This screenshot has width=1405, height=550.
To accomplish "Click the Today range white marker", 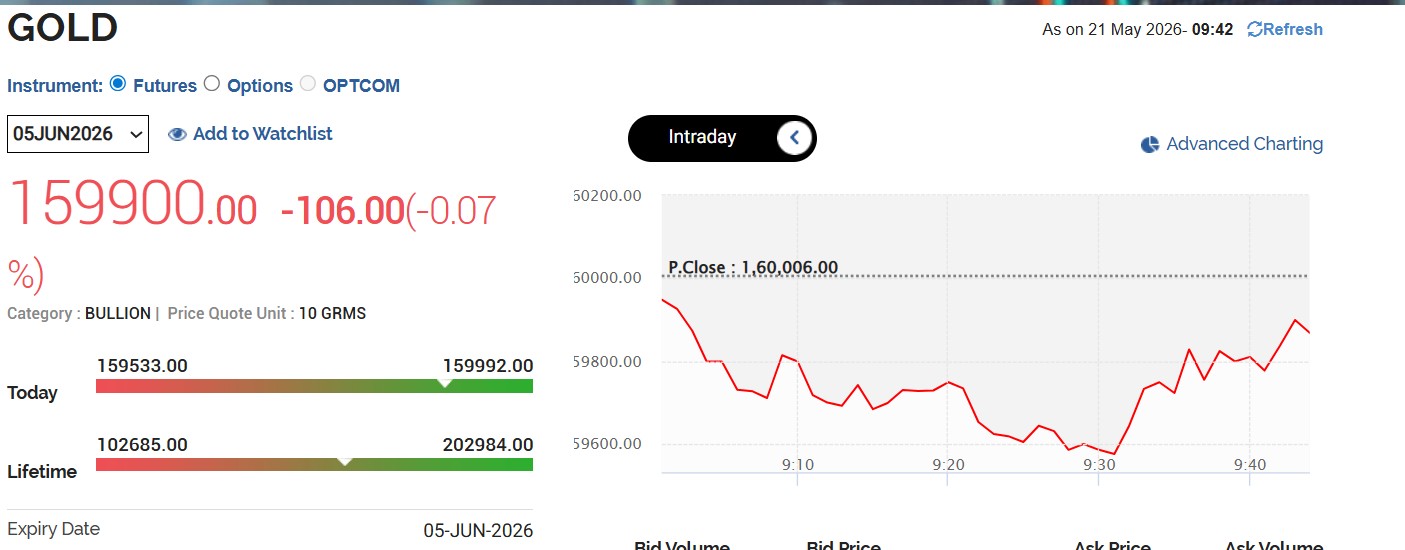I will point(445,383).
